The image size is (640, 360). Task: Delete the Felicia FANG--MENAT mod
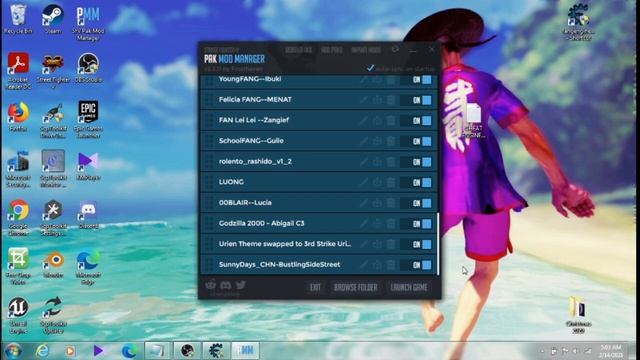391,100
